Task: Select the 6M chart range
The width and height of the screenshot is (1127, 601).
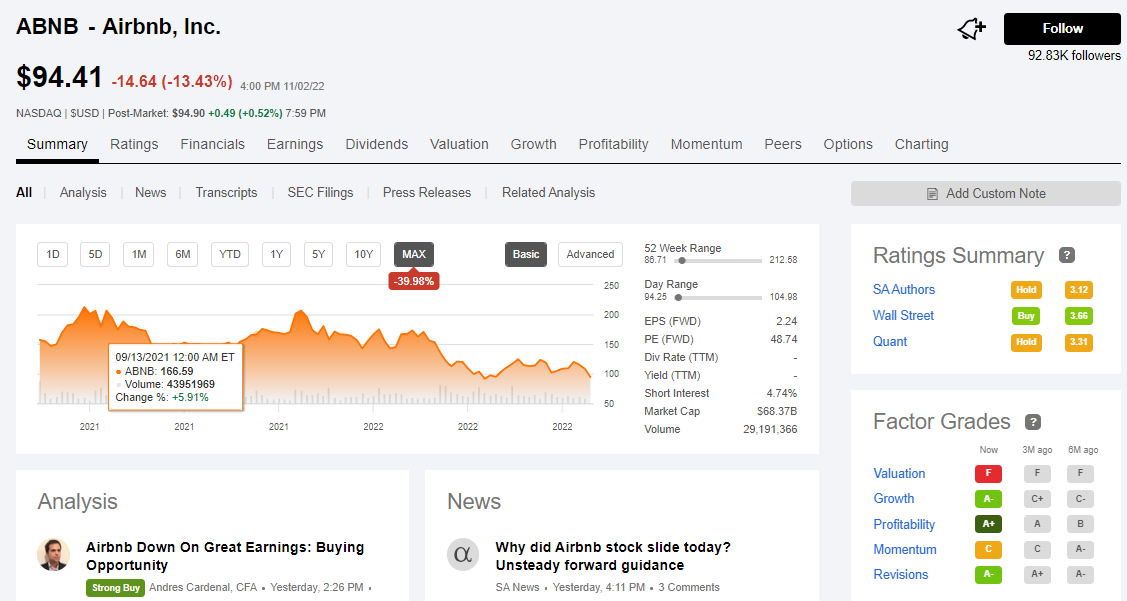Action: [183, 254]
